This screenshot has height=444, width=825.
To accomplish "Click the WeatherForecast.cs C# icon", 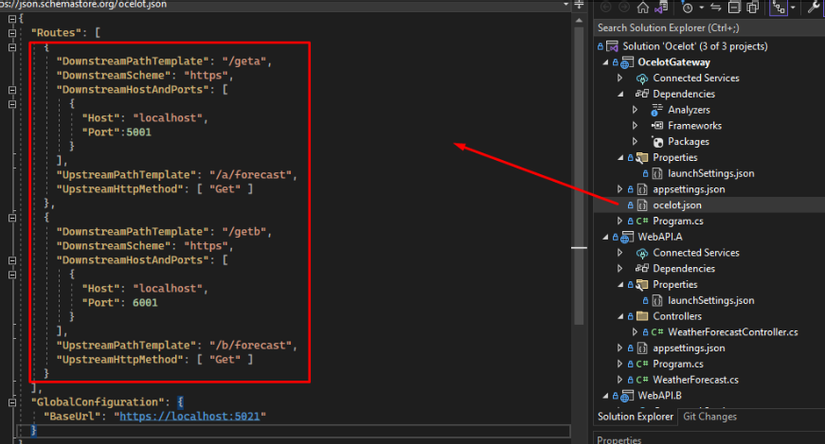I will 642,380.
